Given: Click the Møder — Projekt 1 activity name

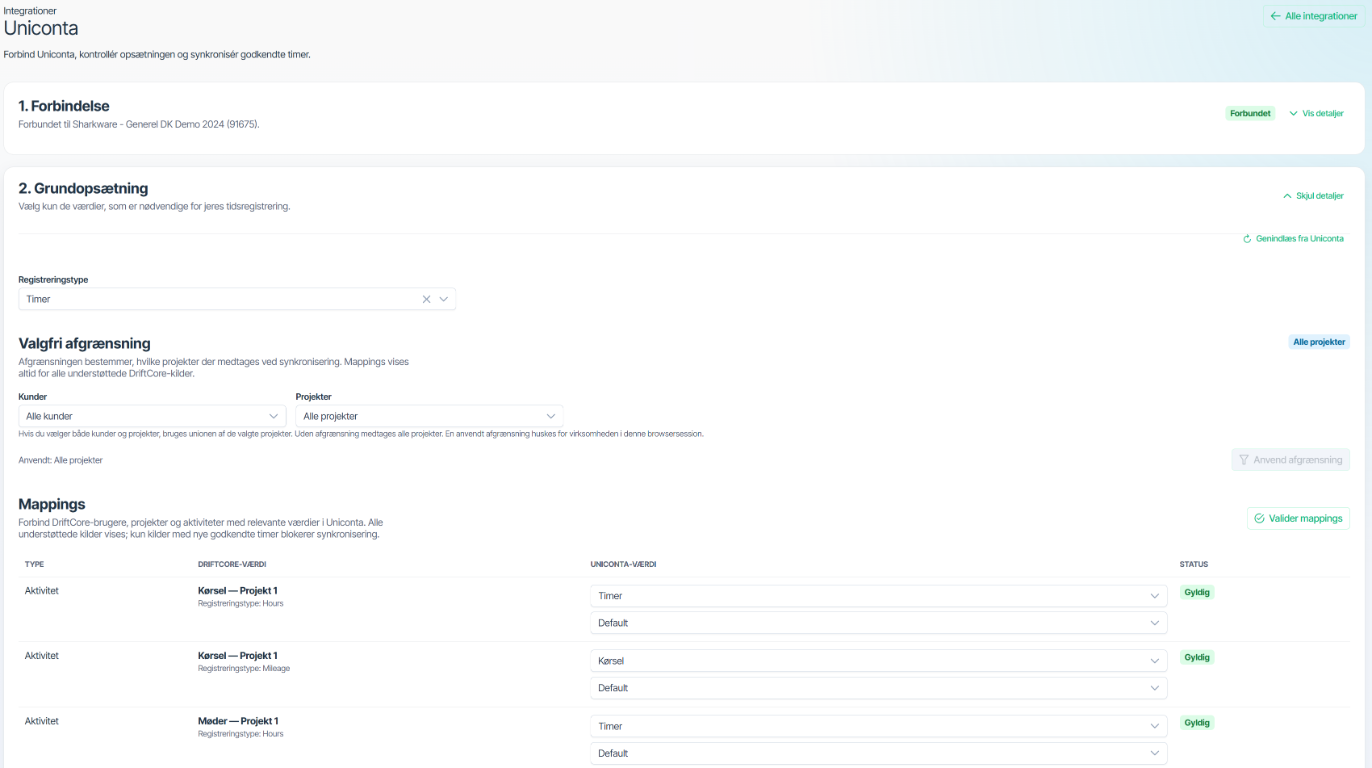Looking at the screenshot, I should coord(238,721).
